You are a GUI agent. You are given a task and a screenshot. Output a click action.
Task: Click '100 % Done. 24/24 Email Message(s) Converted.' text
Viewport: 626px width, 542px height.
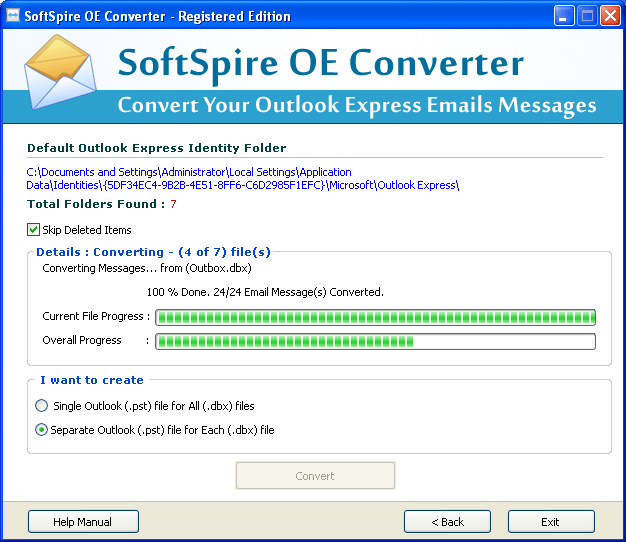coord(265,292)
